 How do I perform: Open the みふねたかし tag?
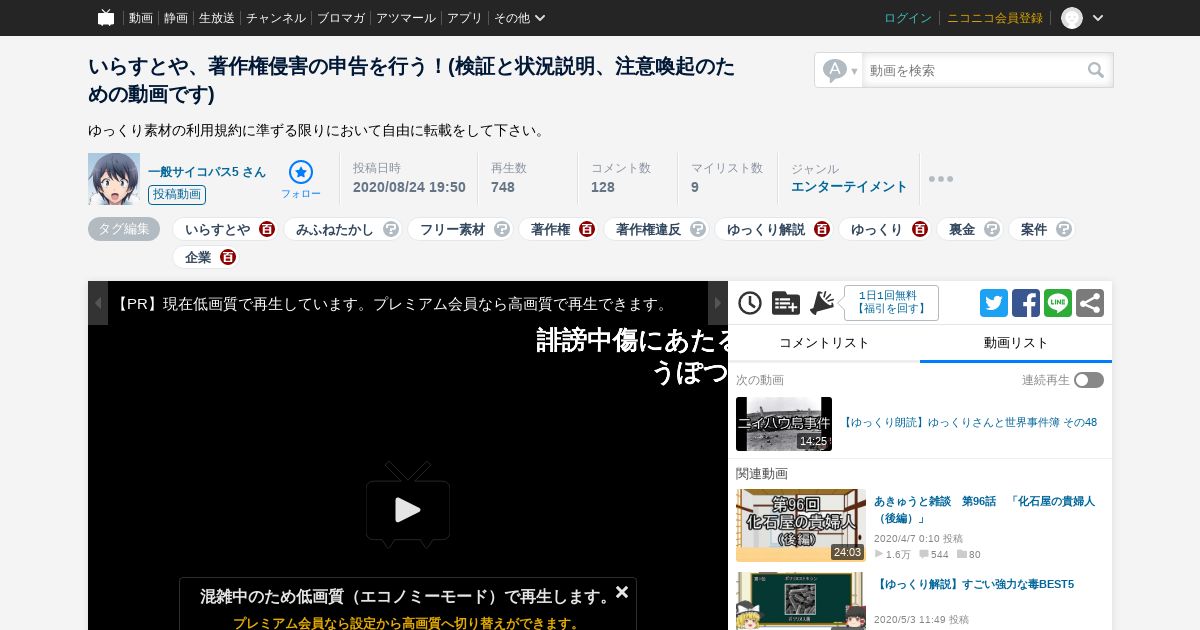coord(335,230)
